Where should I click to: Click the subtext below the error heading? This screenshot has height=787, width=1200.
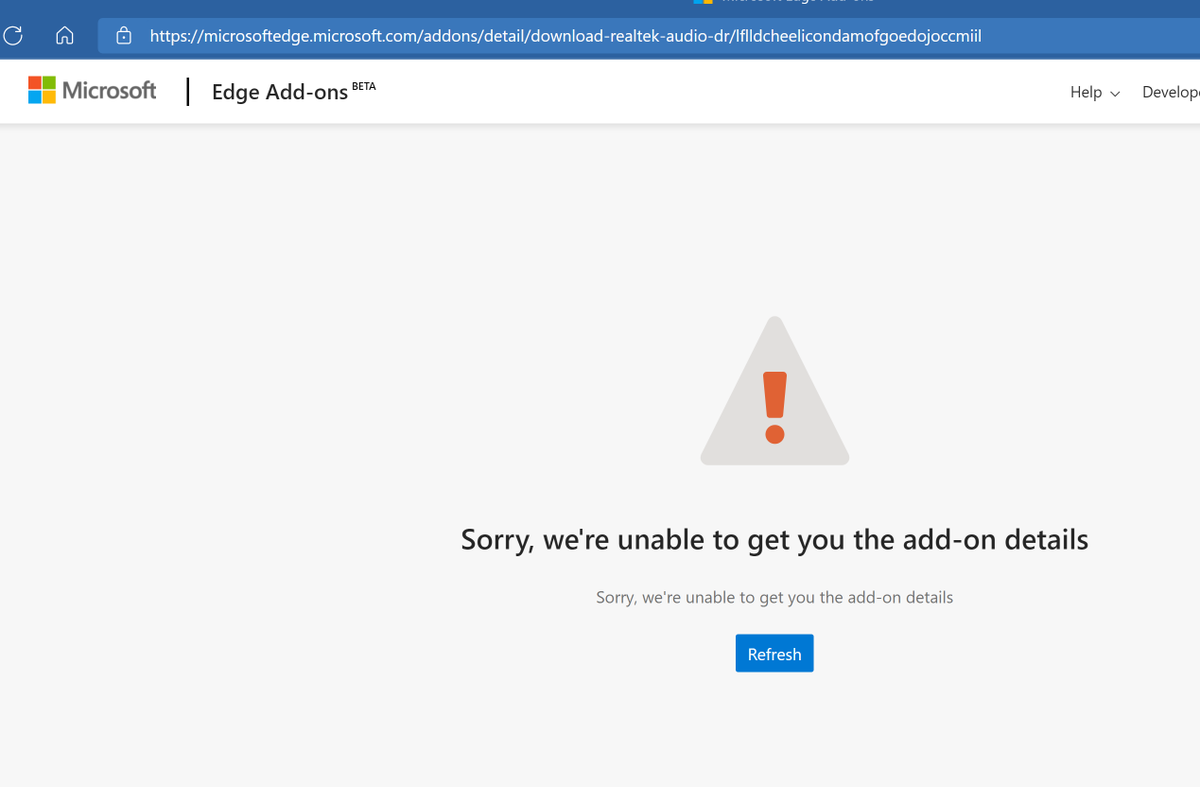point(774,597)
